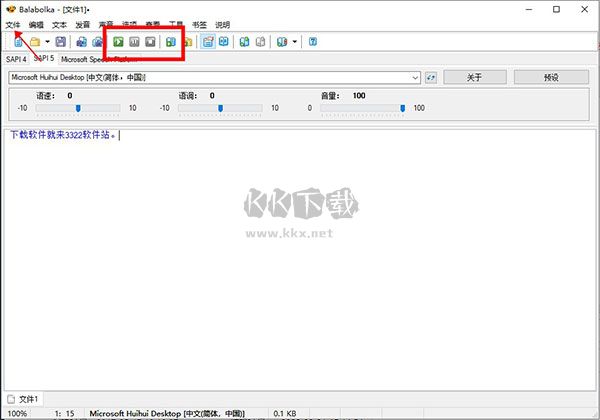Click the blue help question-mark toolbar icon
Image resolution: width=600 pixels, height=420 pixels.
pos(313,42)
